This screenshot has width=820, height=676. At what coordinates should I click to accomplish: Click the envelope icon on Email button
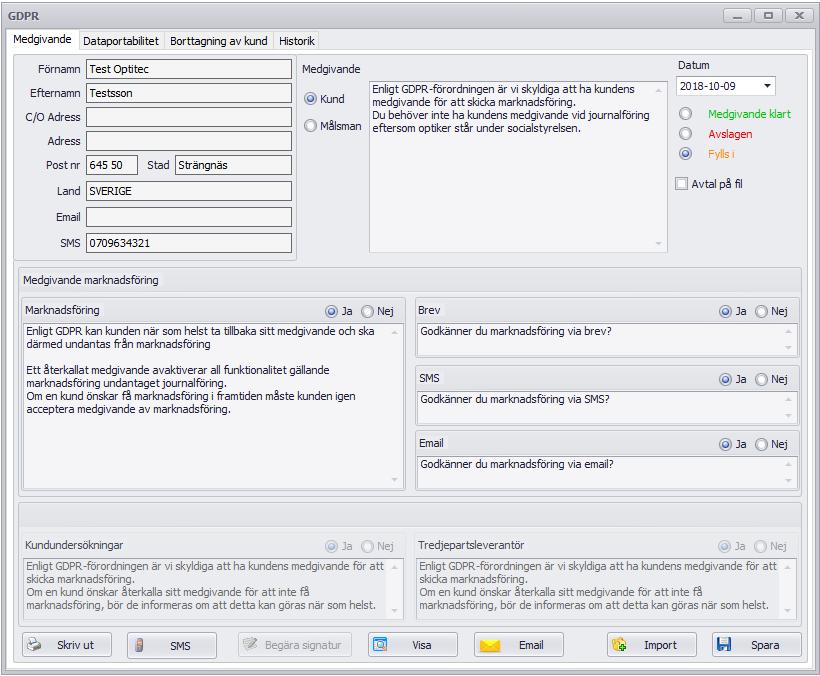point(490,645)
